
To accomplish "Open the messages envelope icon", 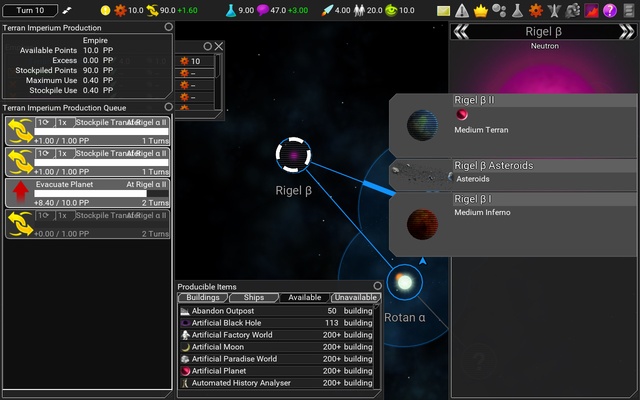I will click(443, 11).
